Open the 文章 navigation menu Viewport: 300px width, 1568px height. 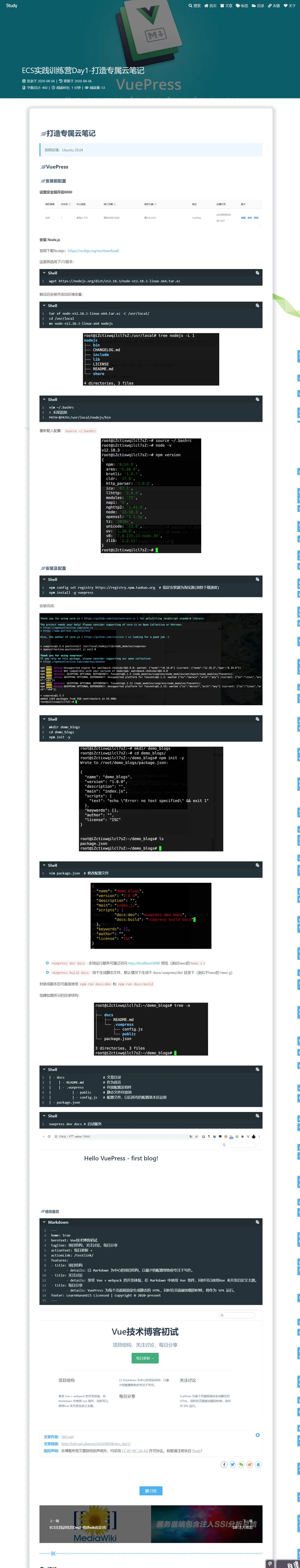tap(226, 6)
